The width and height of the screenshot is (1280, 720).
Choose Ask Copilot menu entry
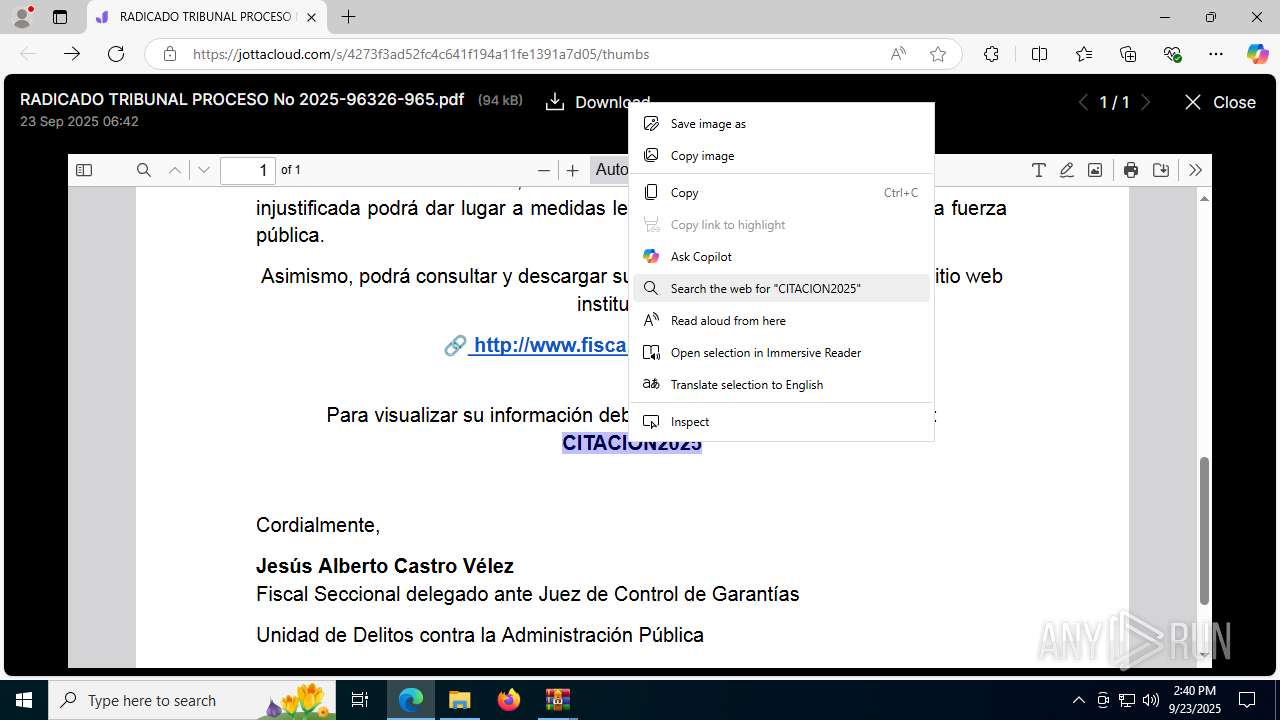point(781,257)
